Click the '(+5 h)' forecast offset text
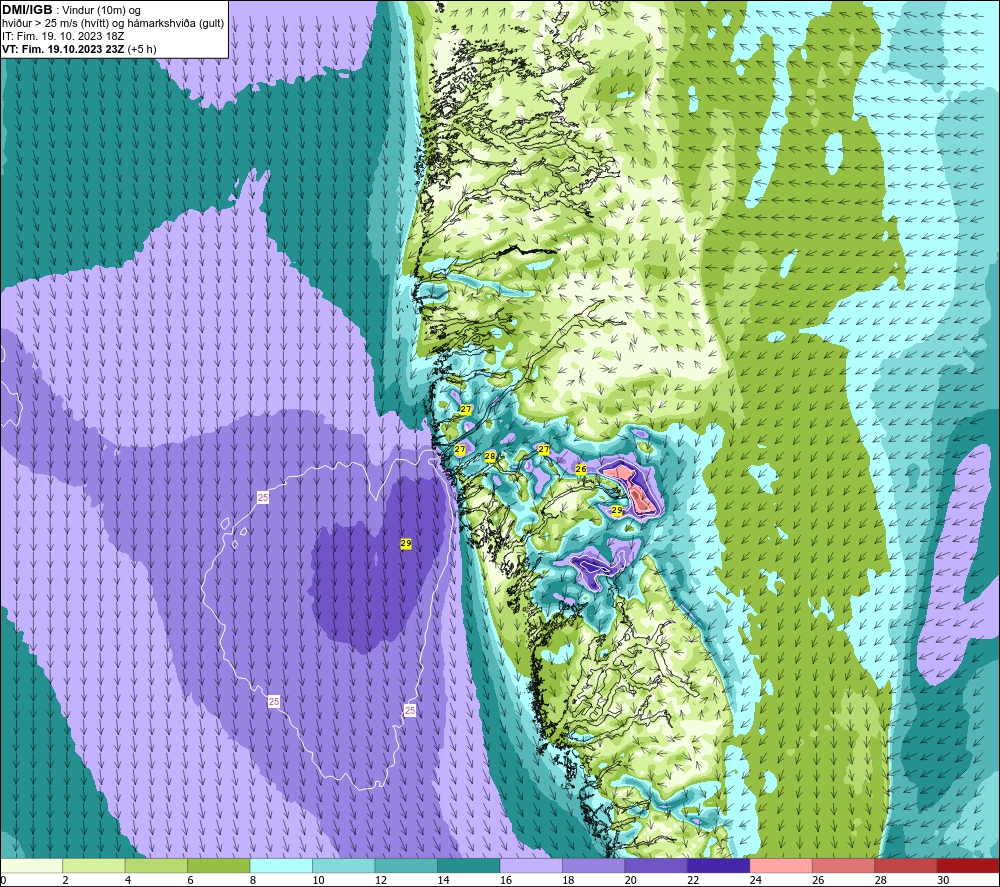This screenshot has width=1000, height=887. [142, 49]
